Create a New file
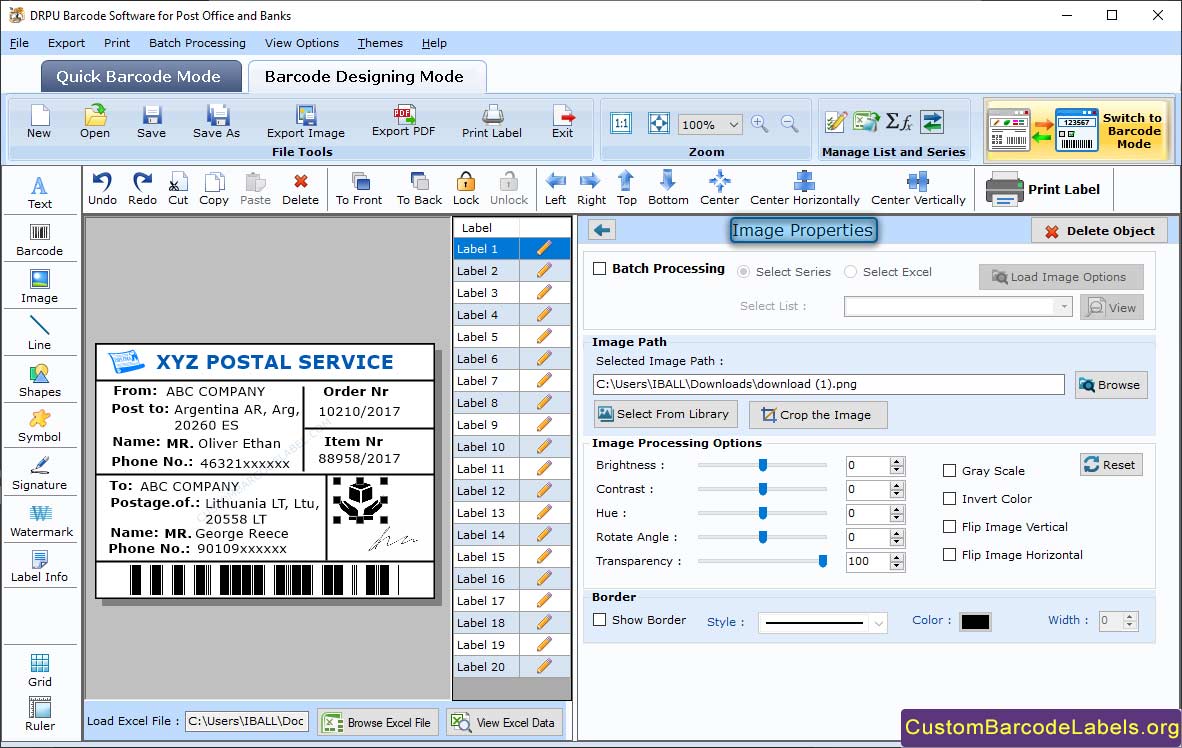Image resolution: width=1182 pixels, height=748 pixels. pos(39,122)
